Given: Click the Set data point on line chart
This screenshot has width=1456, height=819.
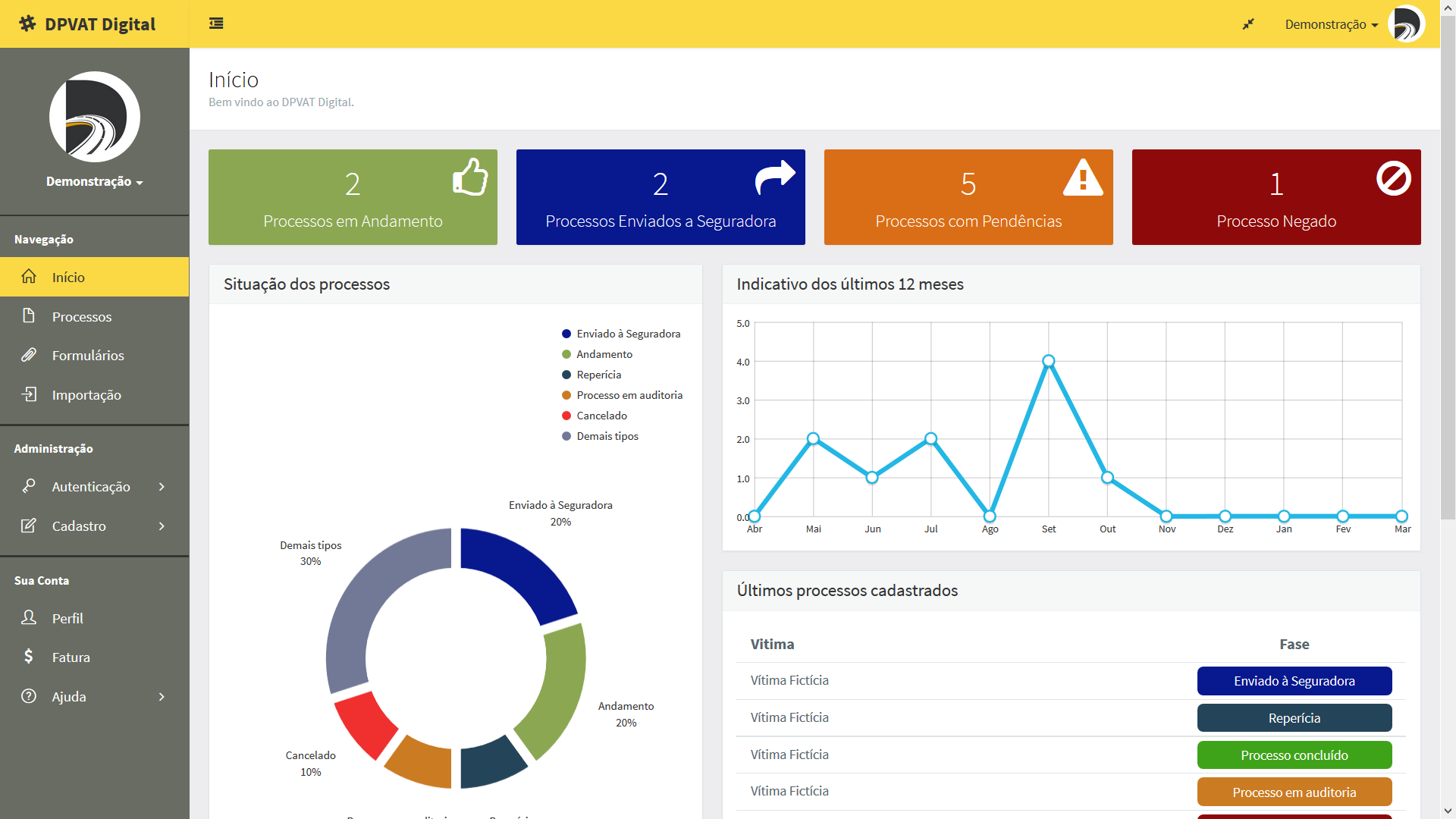Looking at the screenshot, I should 1048,362.
